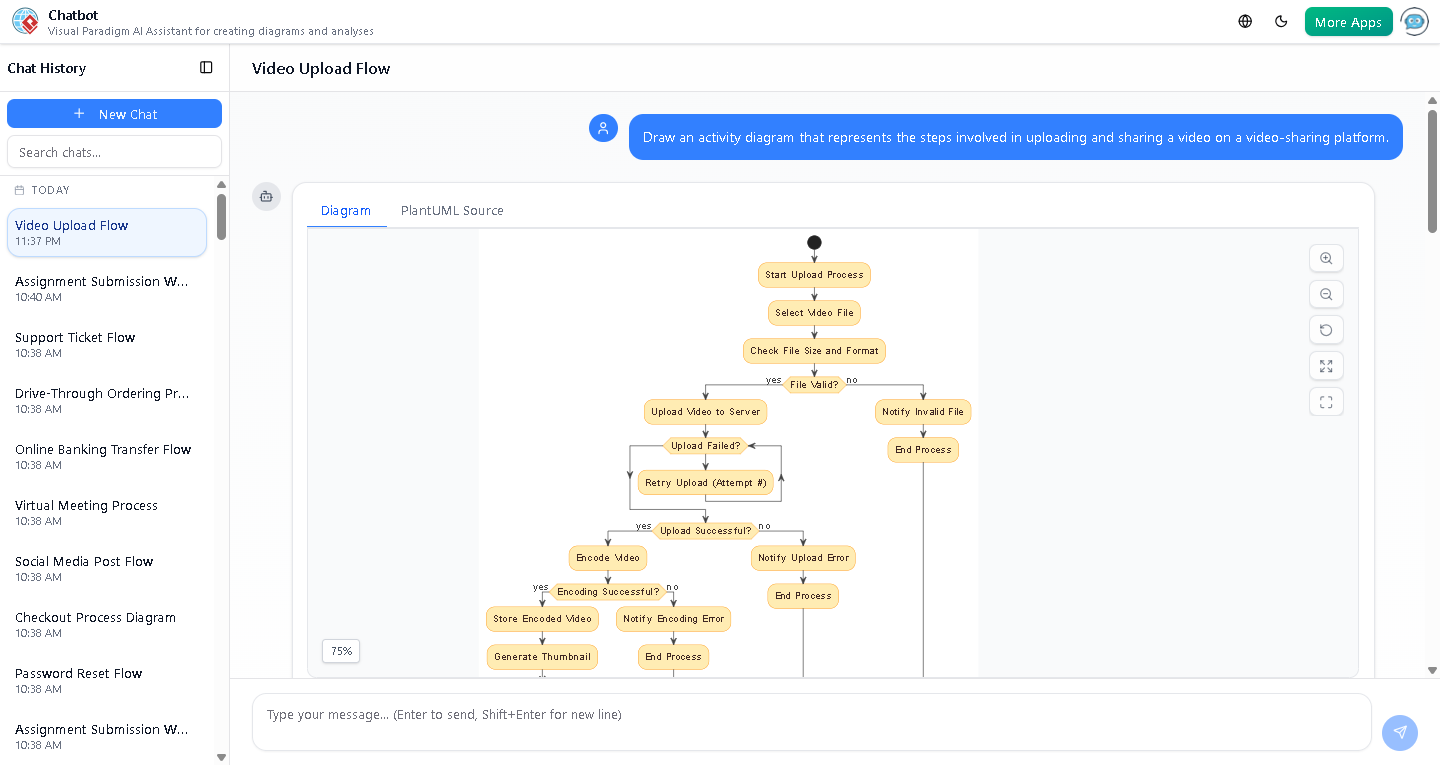Image resolution: width=1440 pixels, height=765 pixels.
Task: Expand the diagram to full screen
Action: [x=1326, y=366]
